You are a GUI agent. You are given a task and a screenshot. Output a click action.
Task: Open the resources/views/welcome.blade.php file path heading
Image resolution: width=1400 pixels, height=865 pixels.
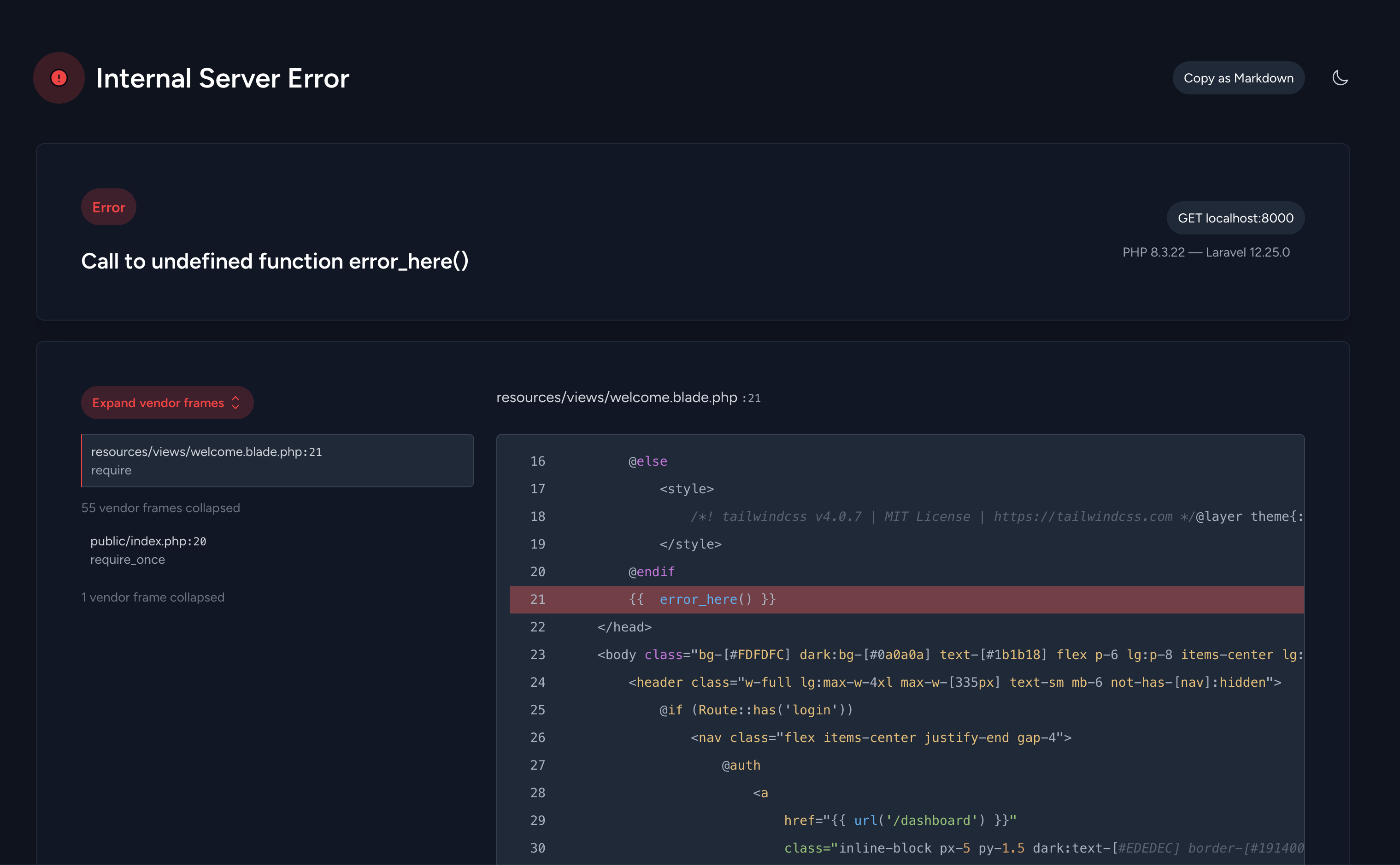point(617,397)
